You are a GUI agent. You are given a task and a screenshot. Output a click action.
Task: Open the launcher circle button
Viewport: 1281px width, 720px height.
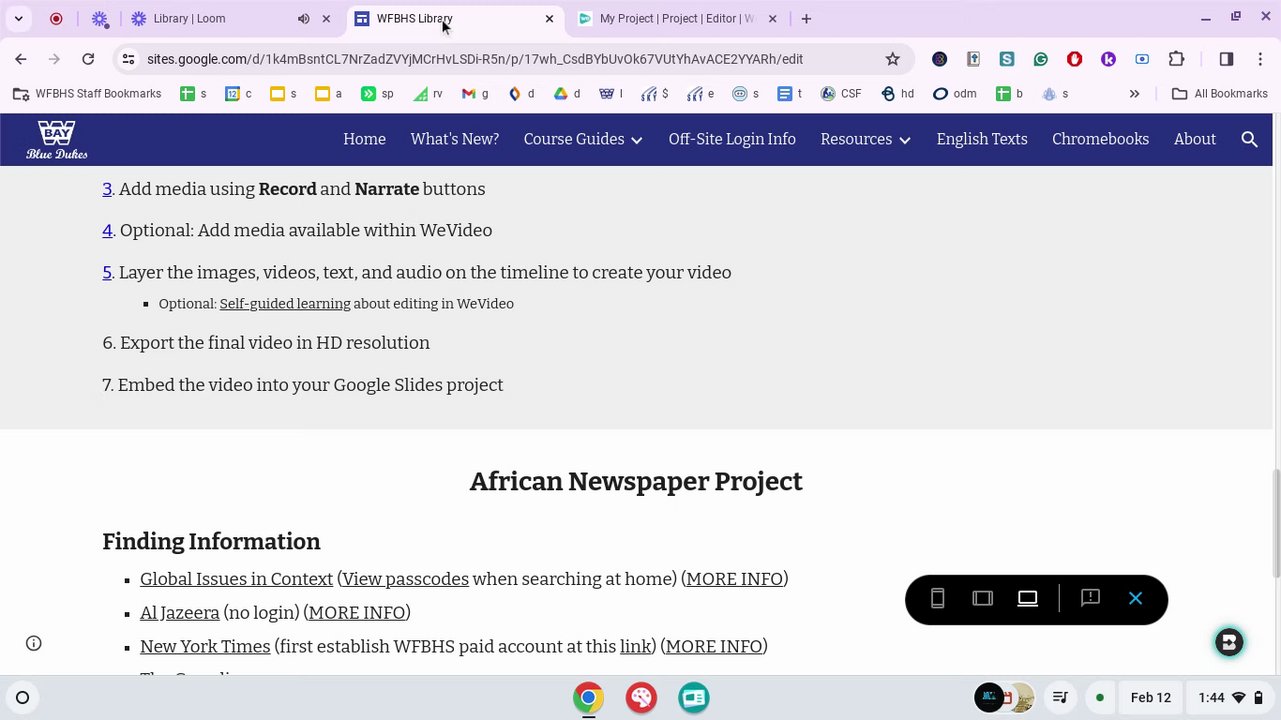[x=22, y=698]
